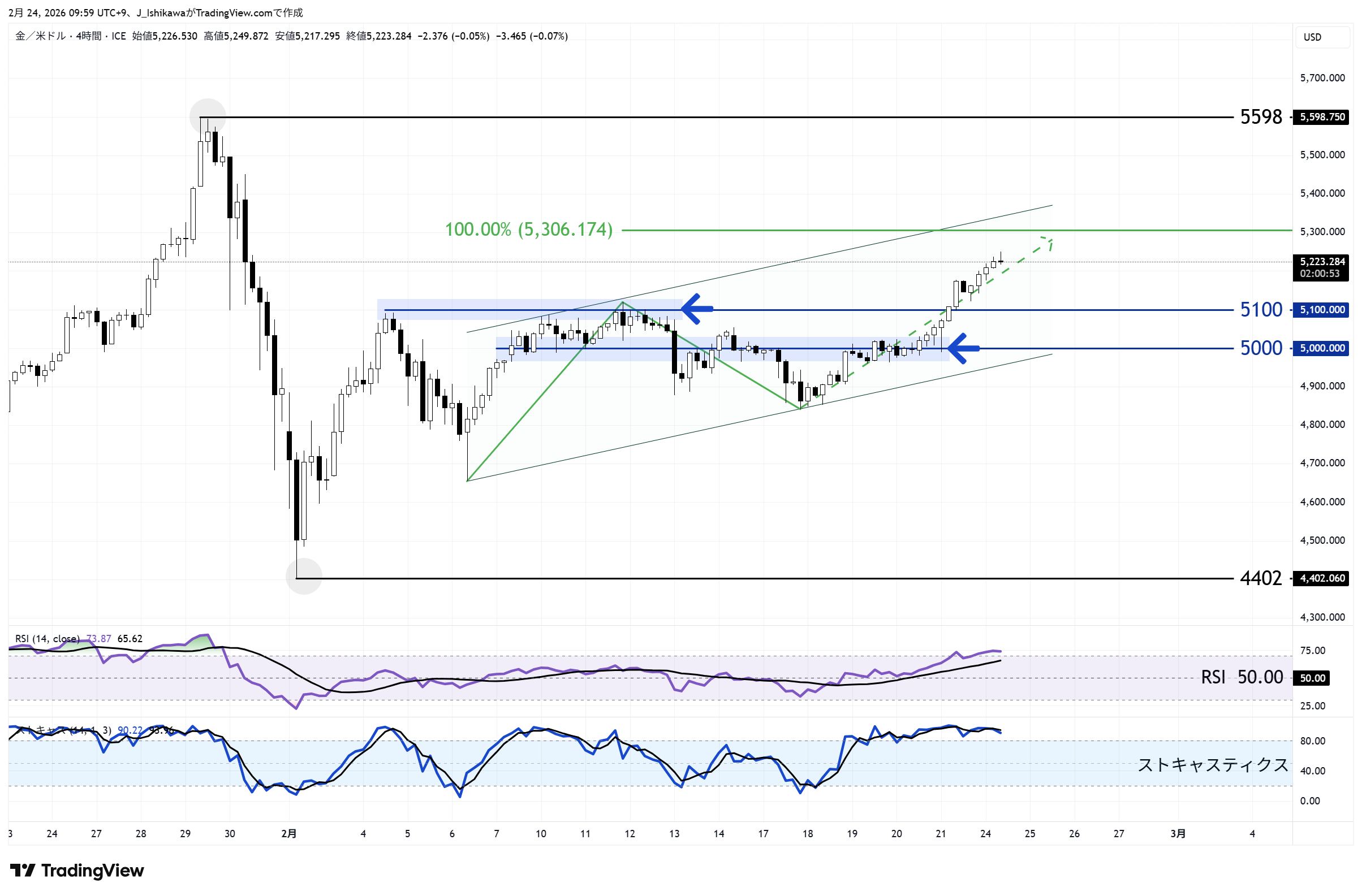The image size is (1362, 896).
Task: Click the stochastic indicator legend with 90.22 value
Action: click(63, 730)
